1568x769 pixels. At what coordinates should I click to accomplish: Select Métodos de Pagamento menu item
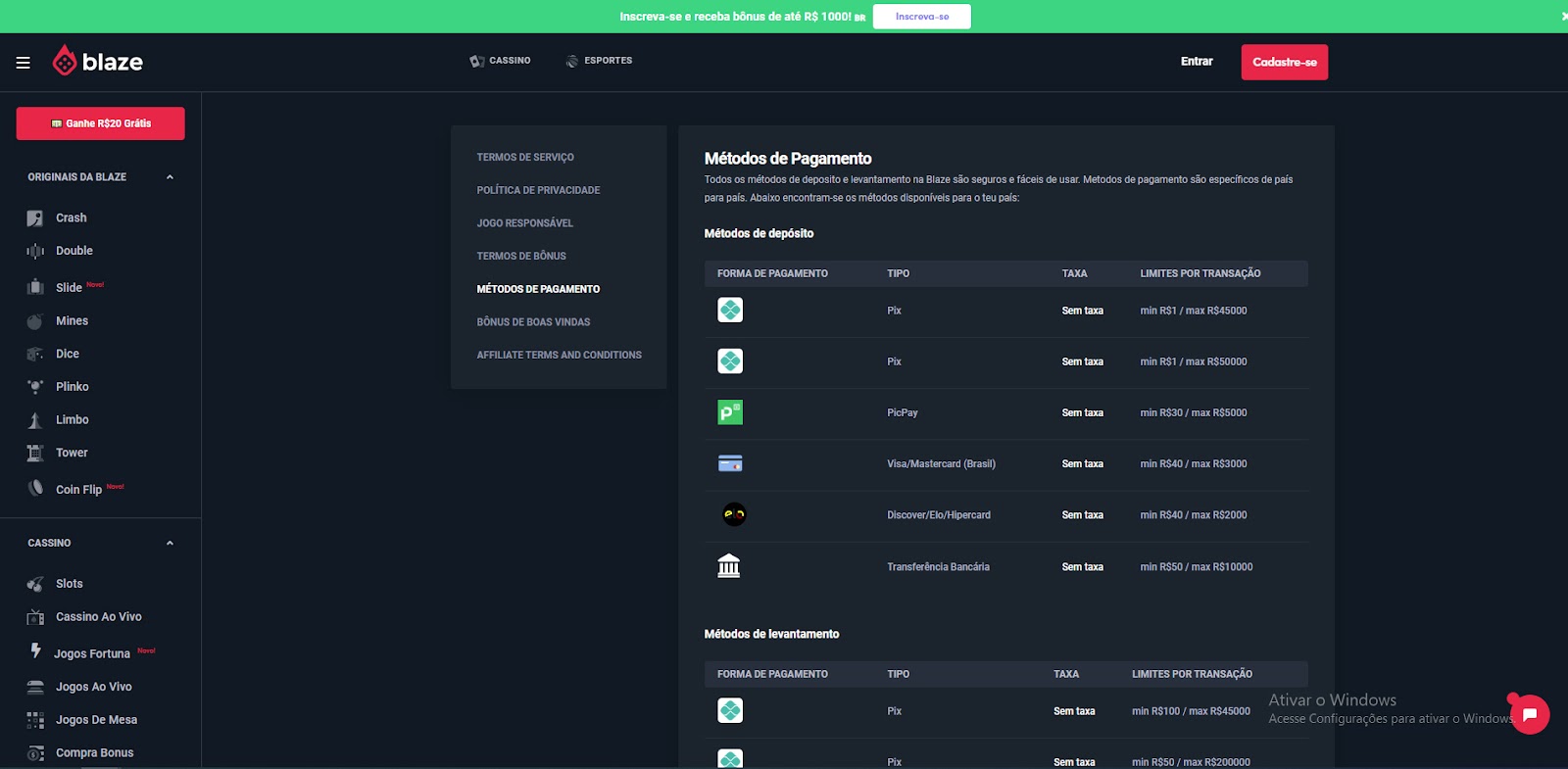click(x=538, y=289)
